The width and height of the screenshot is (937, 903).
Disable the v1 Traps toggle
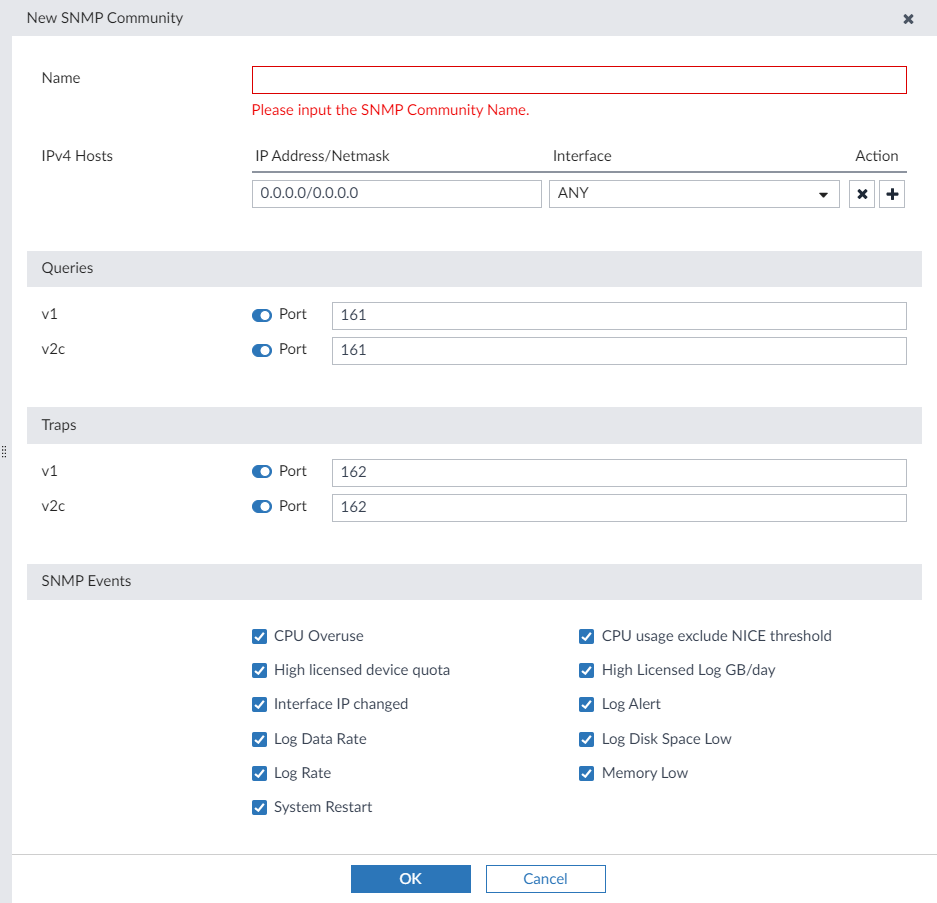[x=260, y=471]
